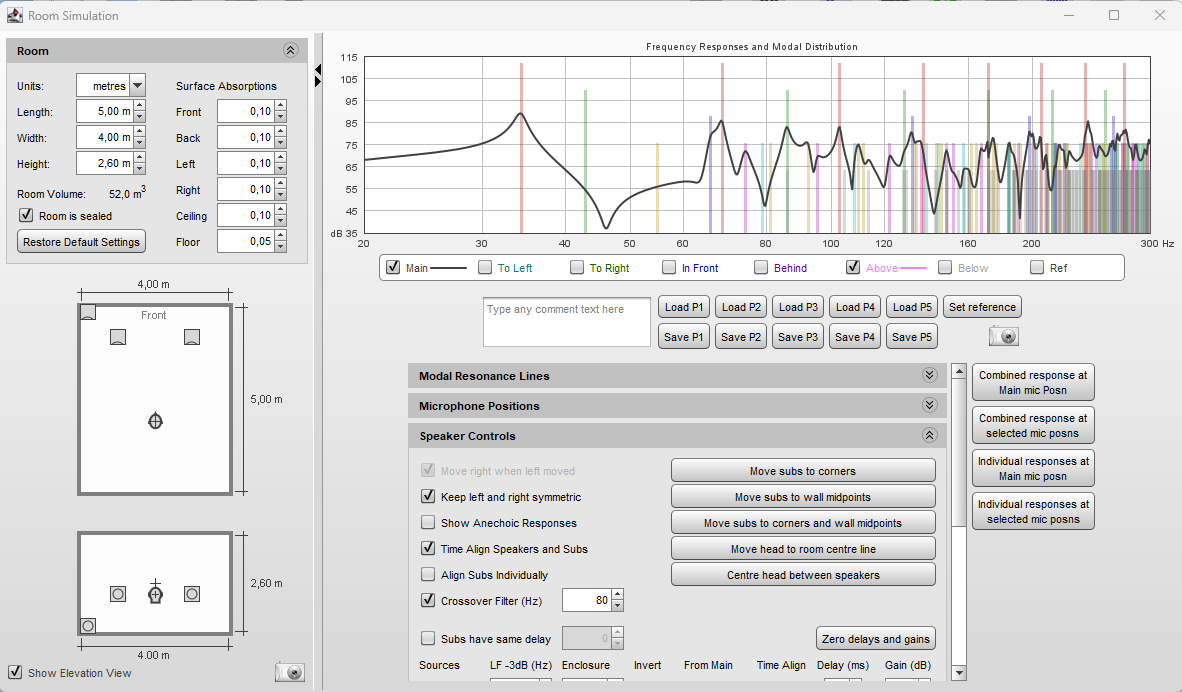Uncheck the Room is sealed checkbox

(x=27, y=216)
